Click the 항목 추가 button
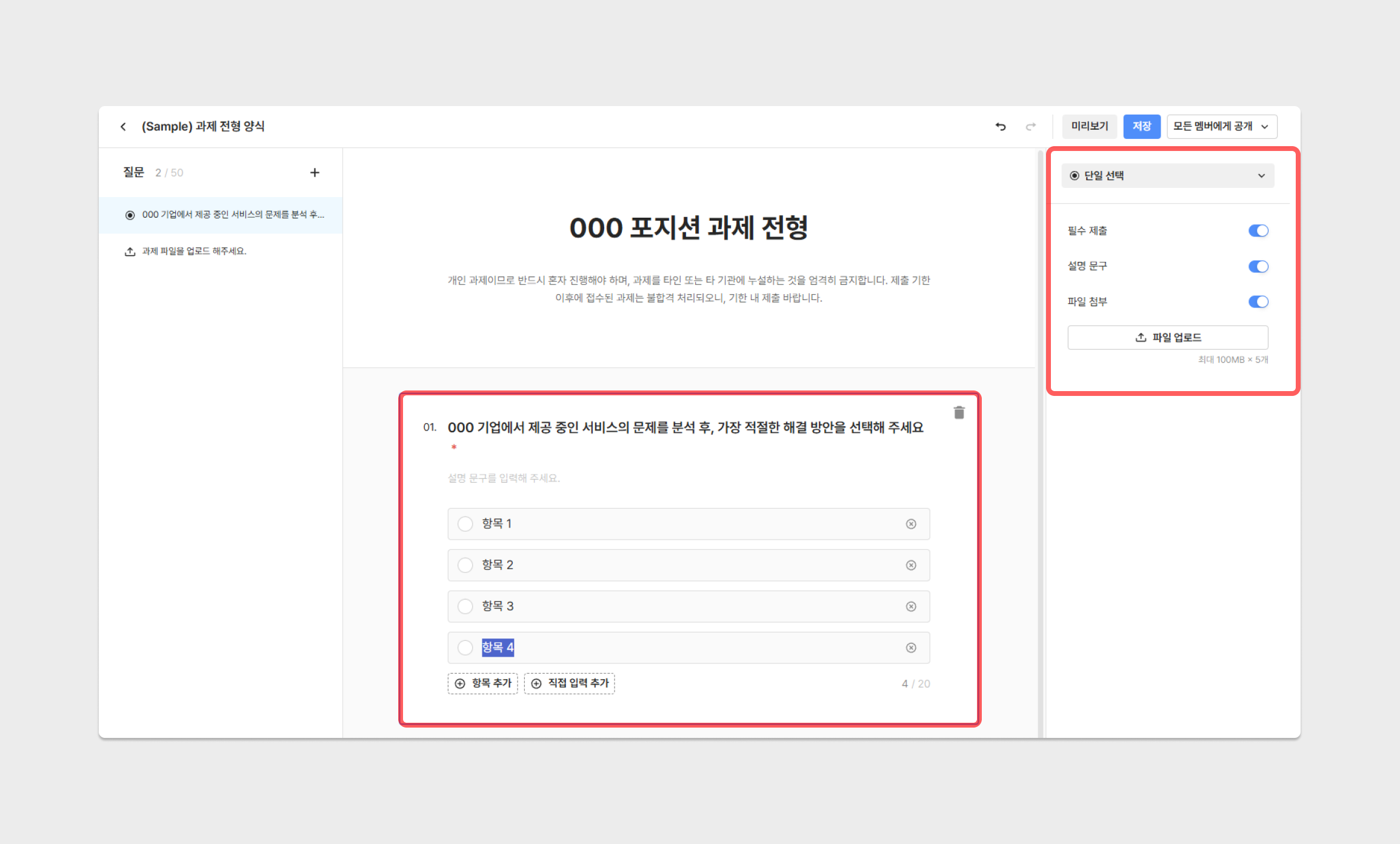The image size is (1400, 844). [483, 683]
